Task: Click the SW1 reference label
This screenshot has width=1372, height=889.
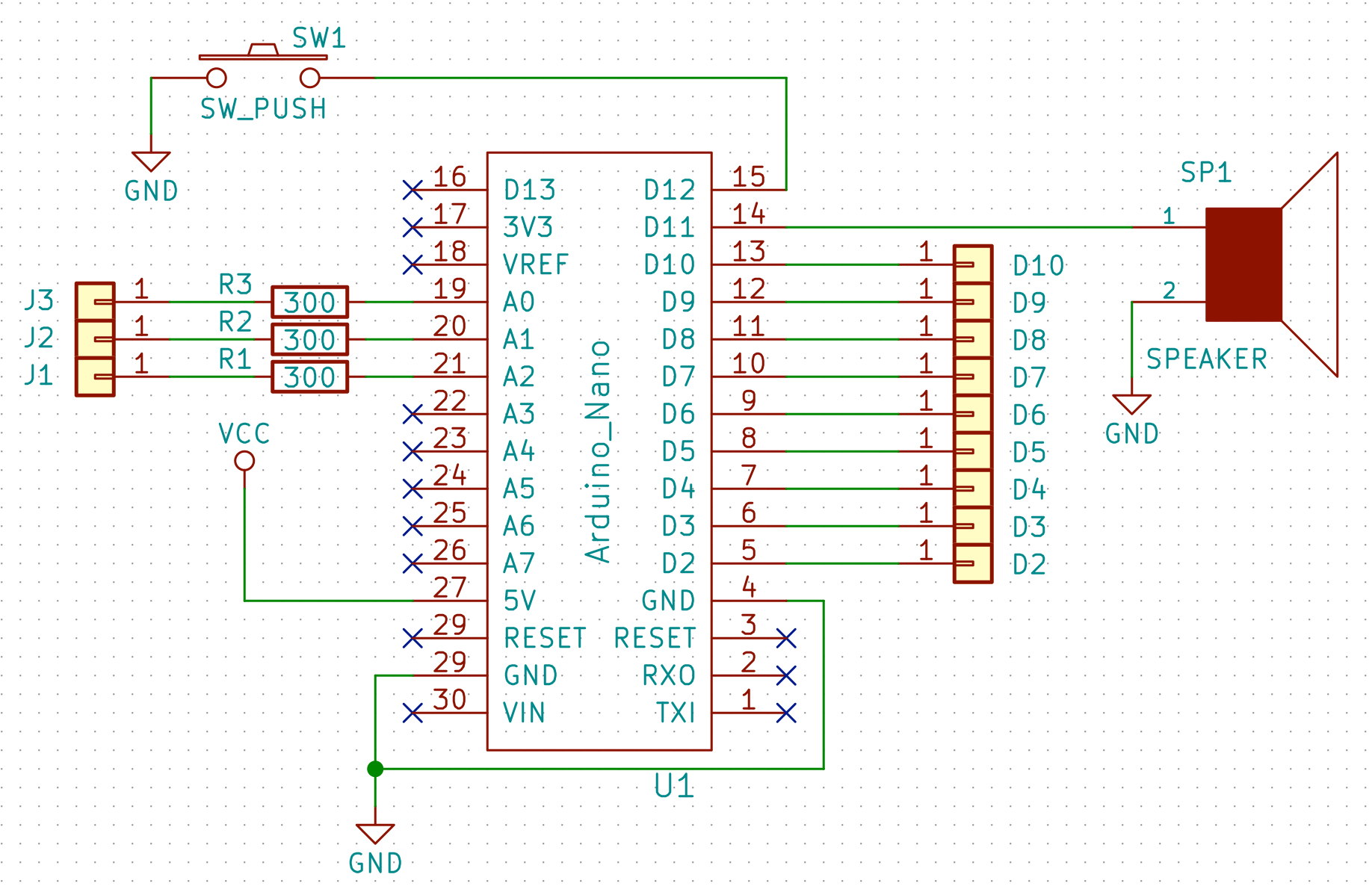Action: pos(319,38)
